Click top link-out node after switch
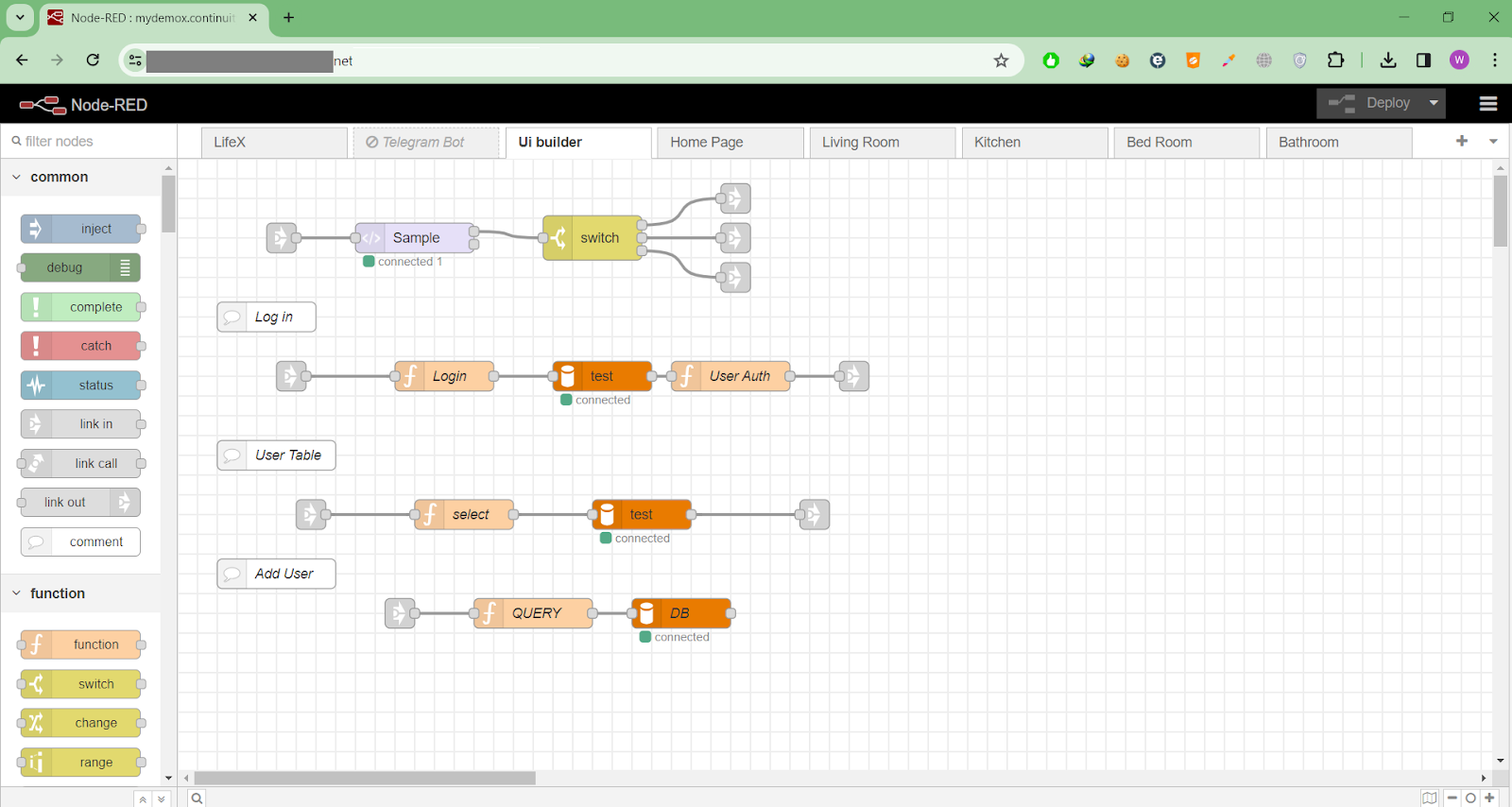The image size is (1512, 807). 735,198
